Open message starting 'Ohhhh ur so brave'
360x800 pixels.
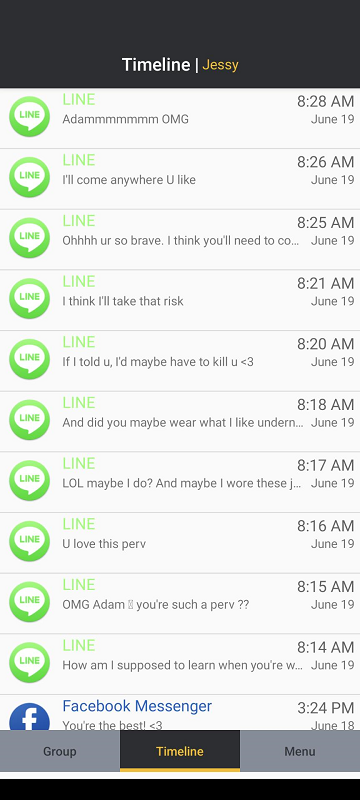coord(180,240)
